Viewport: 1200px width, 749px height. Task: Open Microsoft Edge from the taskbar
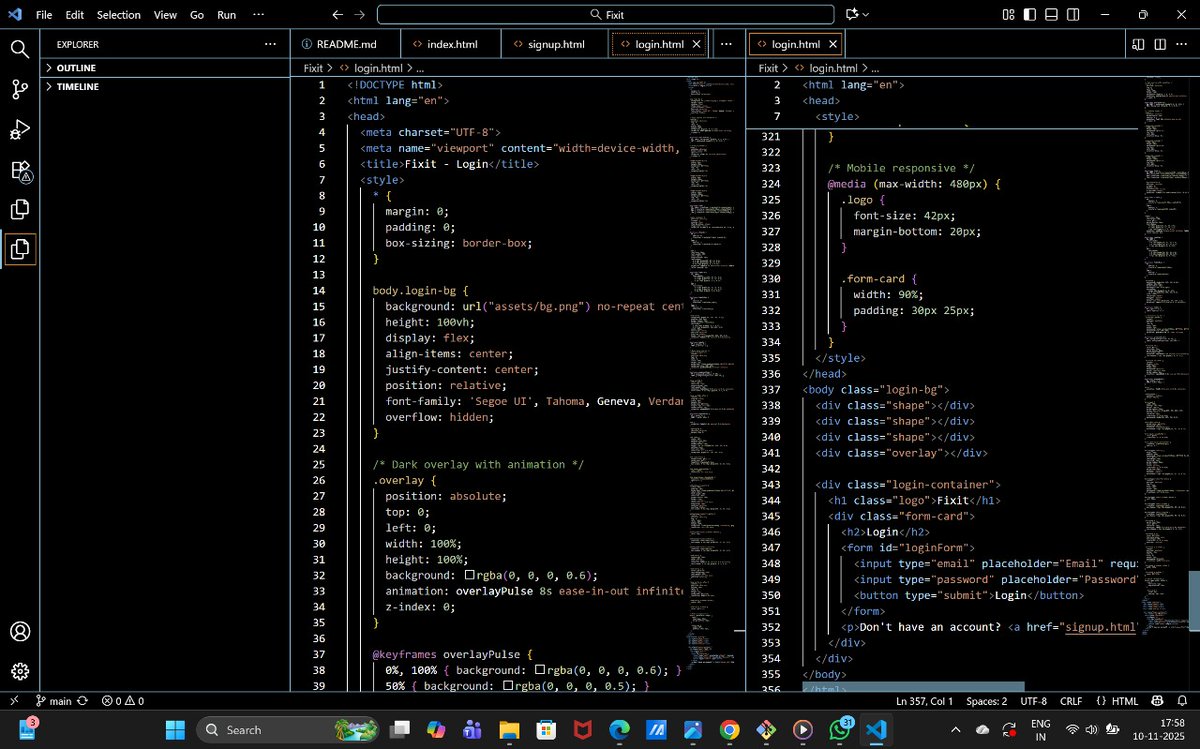(x=620, y=729)
